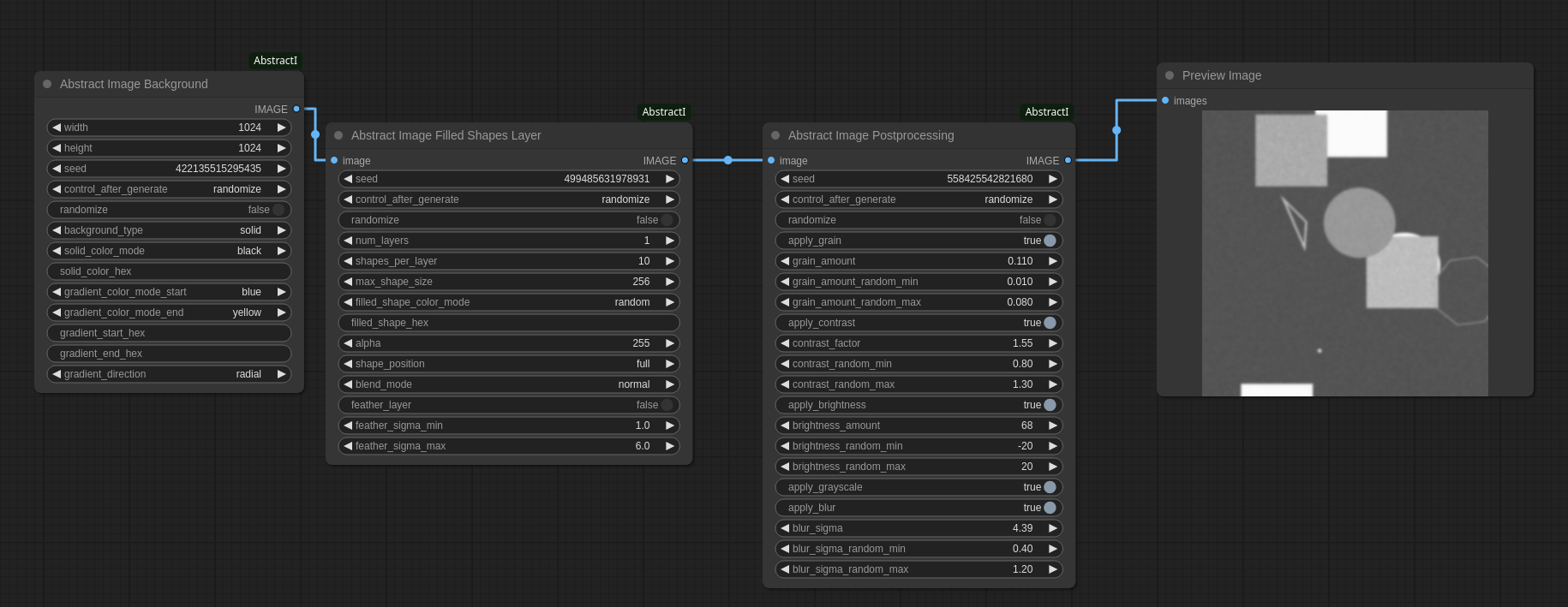This screenshot has width=1568, height=607.
Task: Increase grain_amount with the right arrow
Action: point(1053,261)
